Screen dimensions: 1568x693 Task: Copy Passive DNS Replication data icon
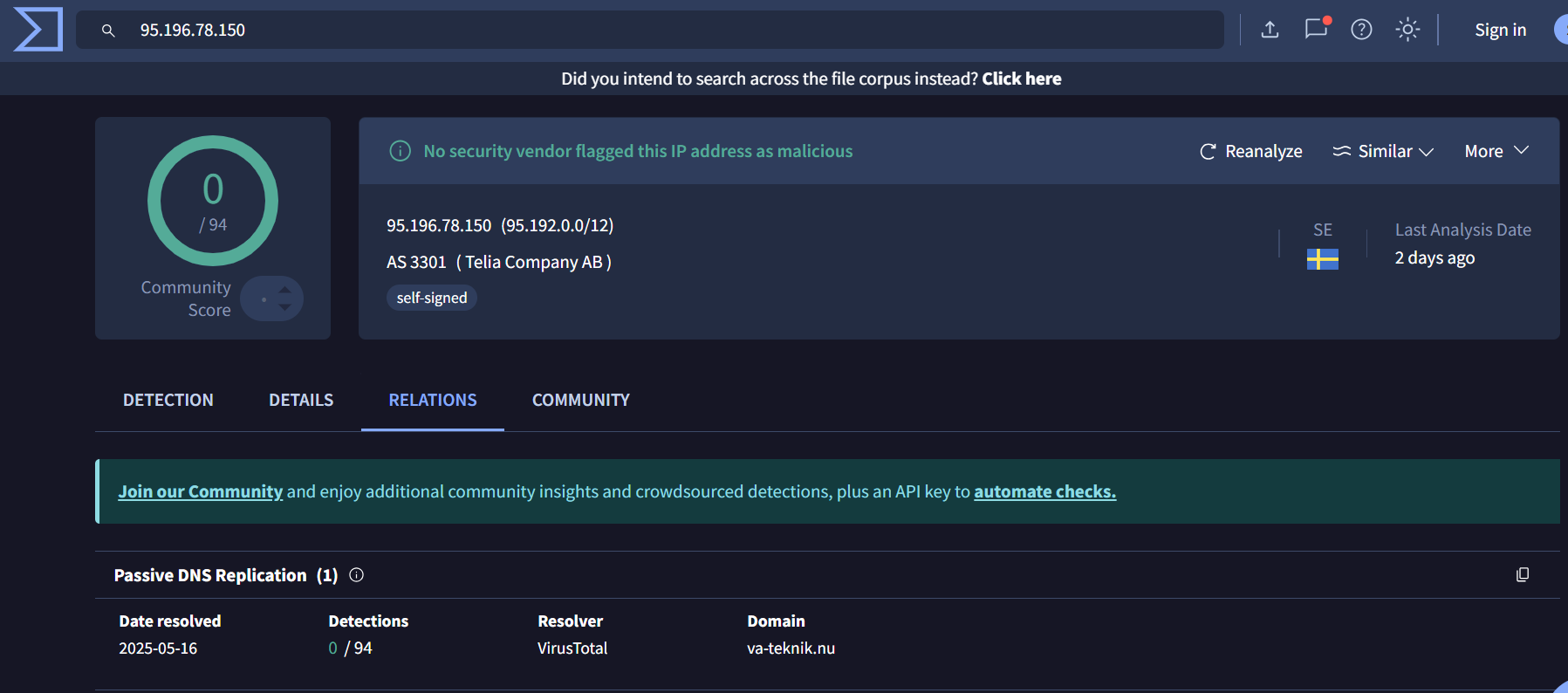click(x=1523, y=574)
